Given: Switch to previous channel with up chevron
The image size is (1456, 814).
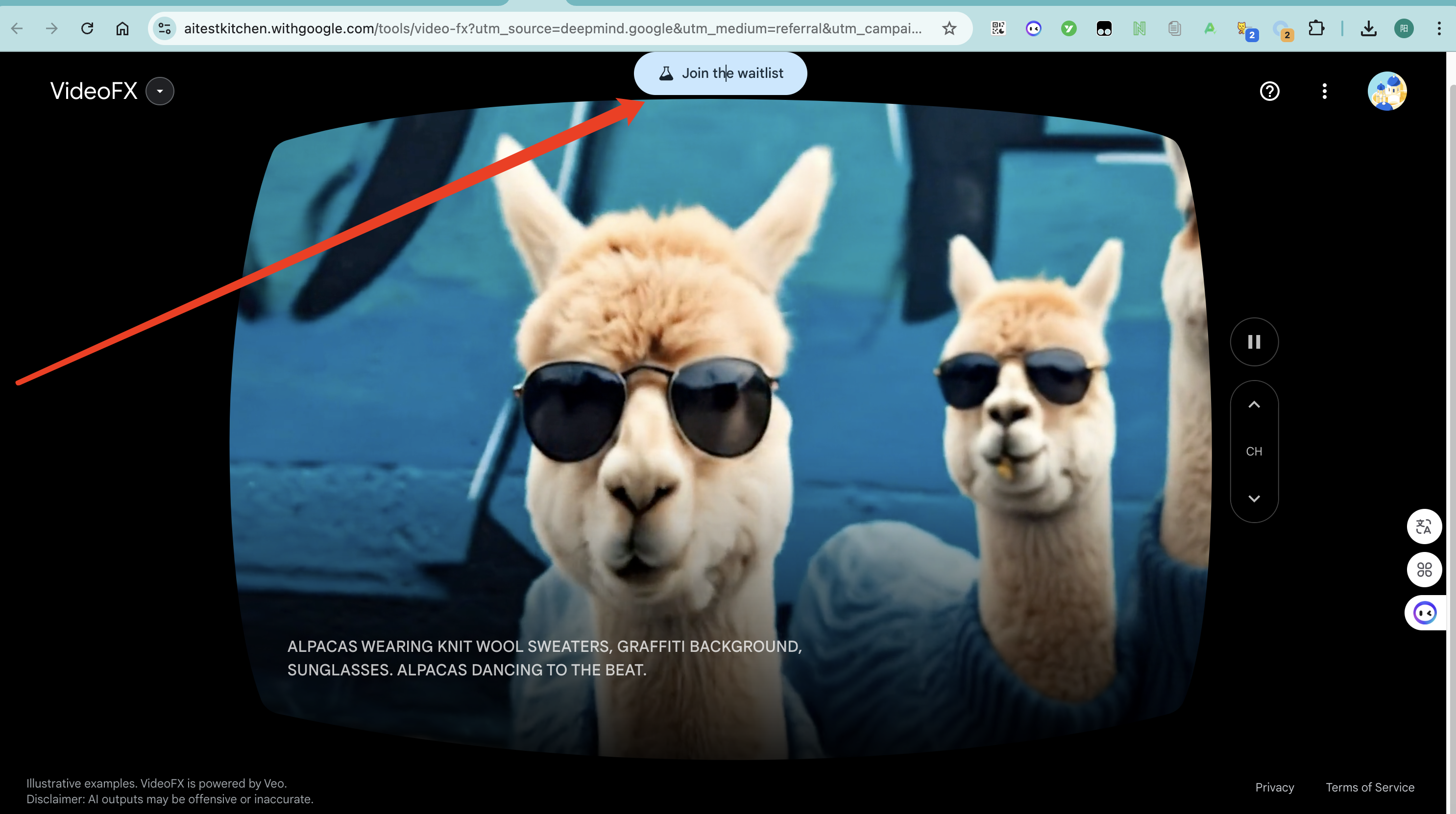Looking at the screenshot, I should point(1254,405).
